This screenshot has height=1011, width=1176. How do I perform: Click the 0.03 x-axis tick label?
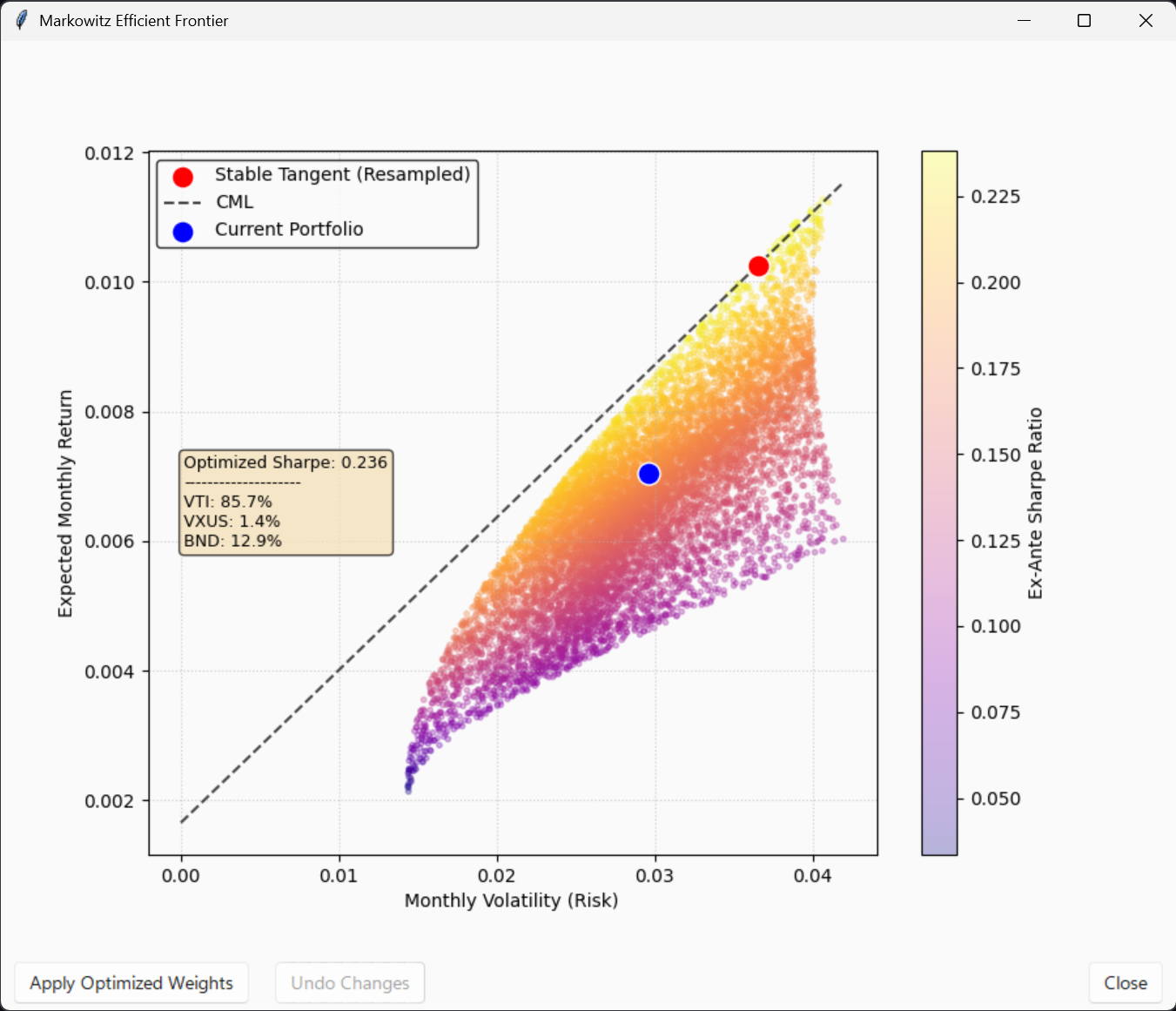pos(655,876)
